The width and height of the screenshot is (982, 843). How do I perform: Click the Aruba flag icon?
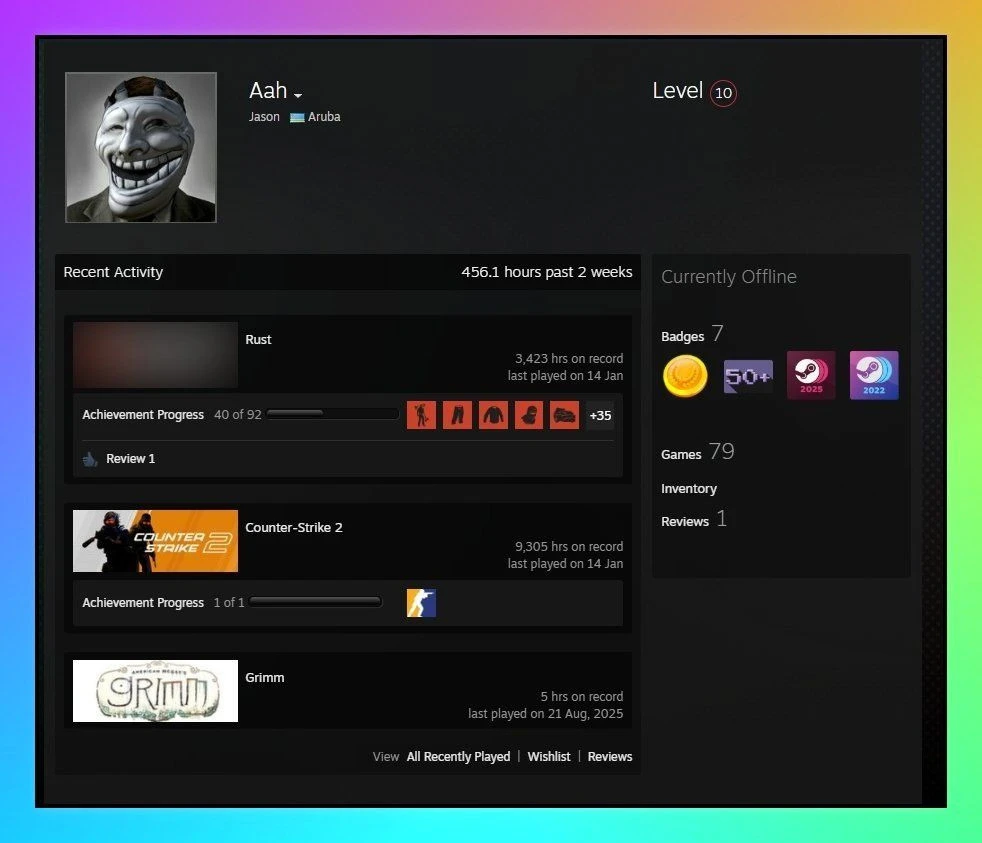[x=297, y=117]
